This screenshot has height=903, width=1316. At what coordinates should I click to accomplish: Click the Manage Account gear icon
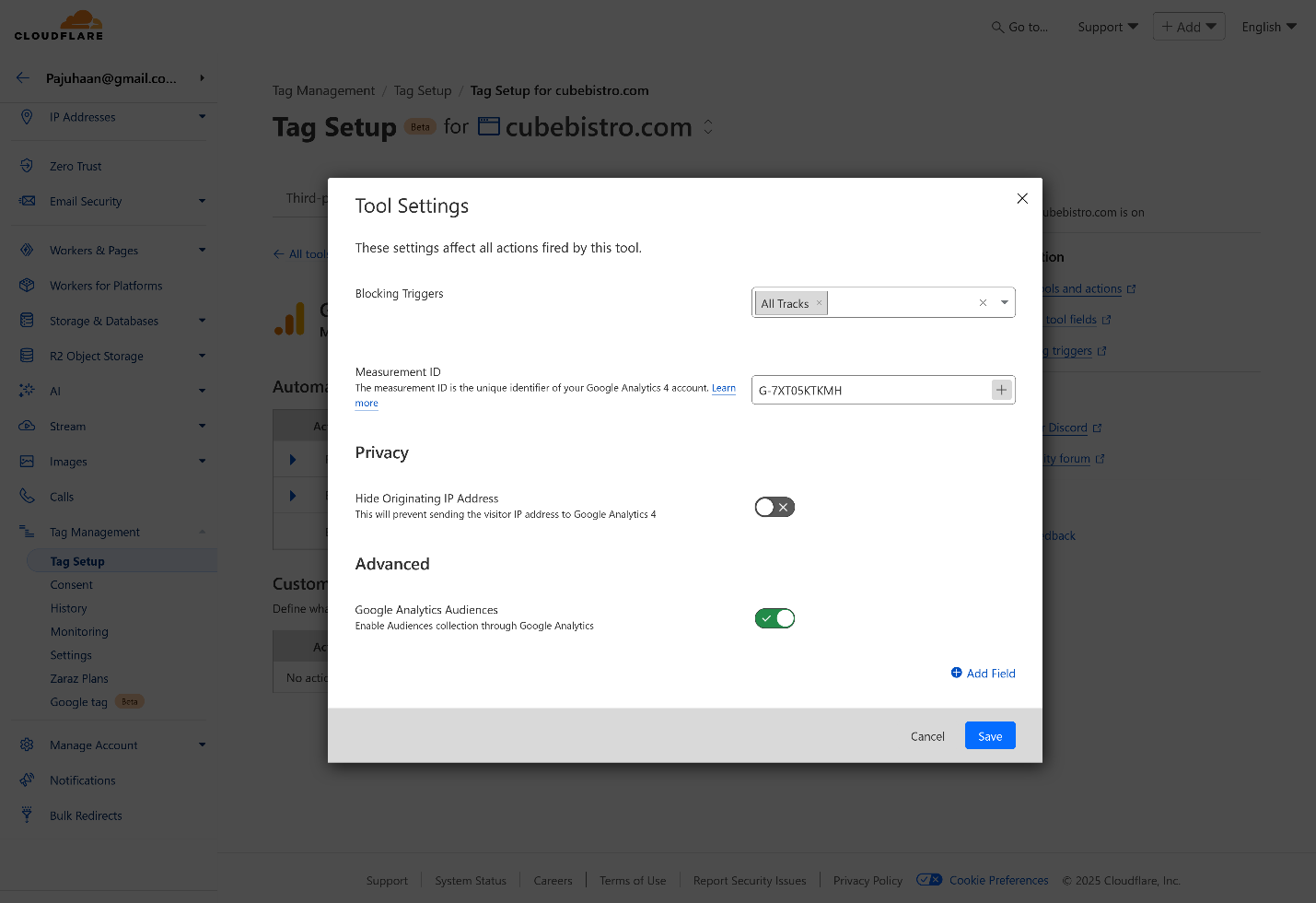pyautogui.click(x=27, y=745)
